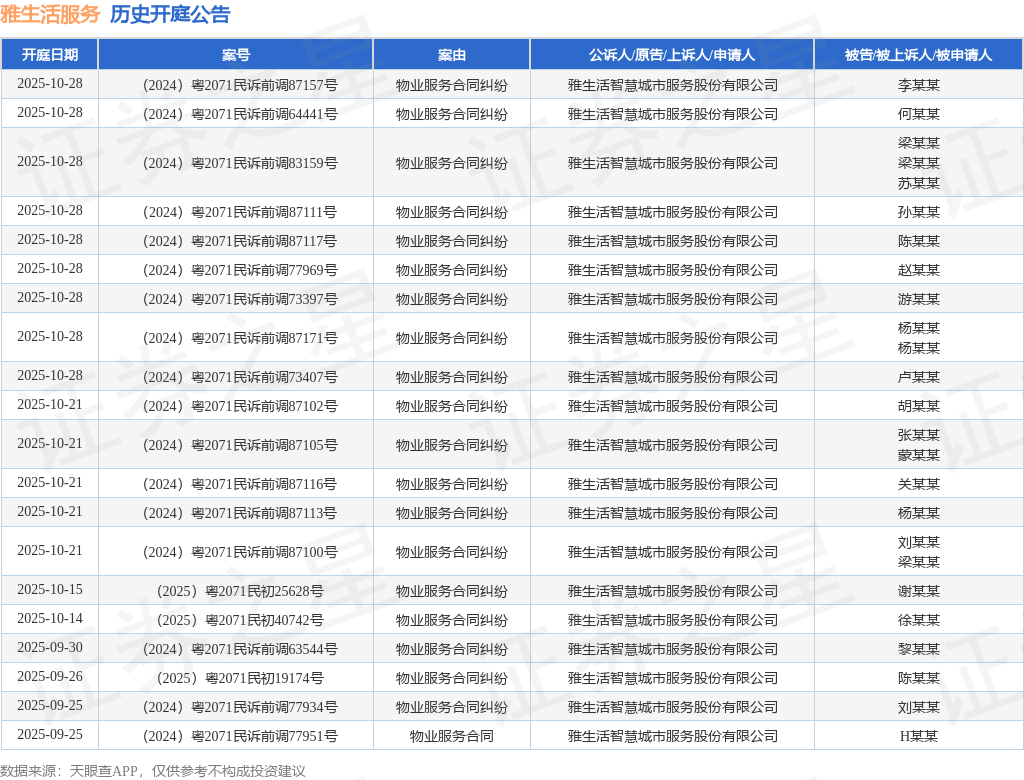
Task: Select case number 粤2071民诉前调87171号
Action: (x=240, y=338)
